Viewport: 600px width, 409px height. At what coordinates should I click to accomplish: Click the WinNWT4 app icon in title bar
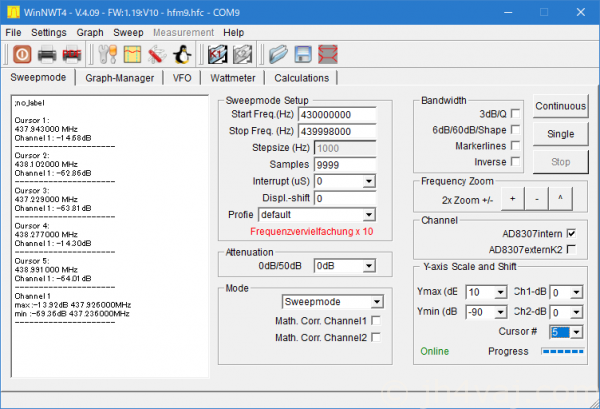pyautogui.click(x=13, y=12)
